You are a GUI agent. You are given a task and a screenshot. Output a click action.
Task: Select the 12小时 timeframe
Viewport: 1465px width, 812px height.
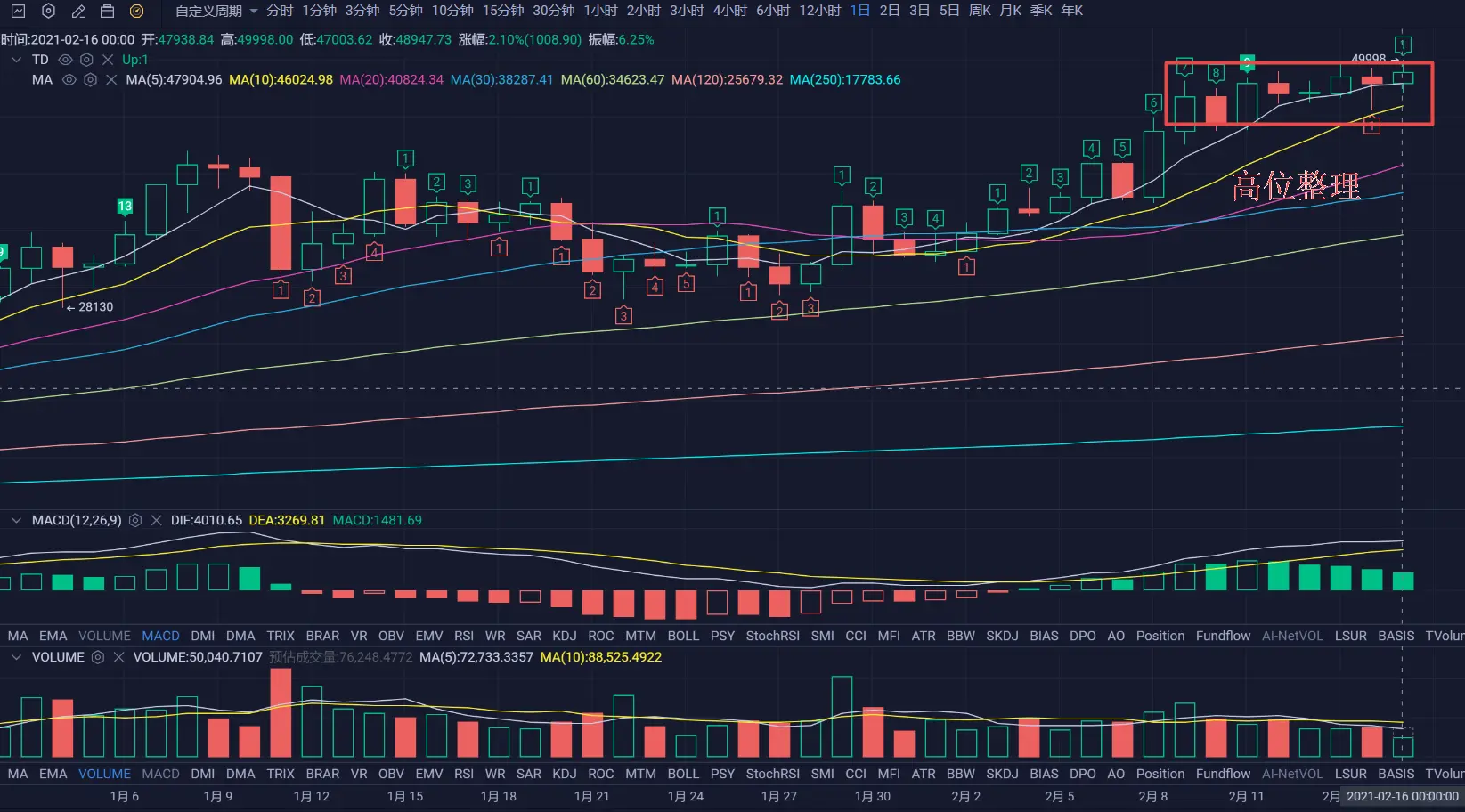click(x=820, y=11)
